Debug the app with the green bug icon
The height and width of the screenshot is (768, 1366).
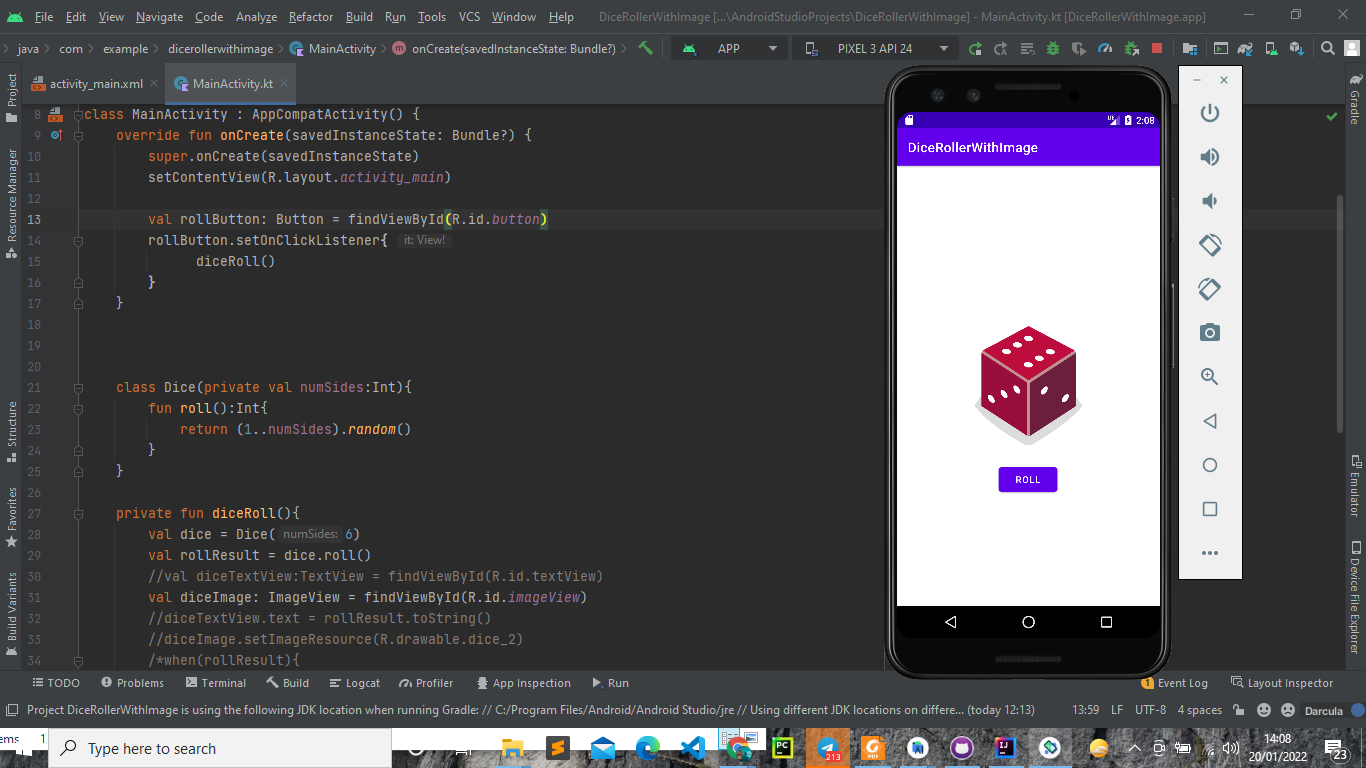1052,47
